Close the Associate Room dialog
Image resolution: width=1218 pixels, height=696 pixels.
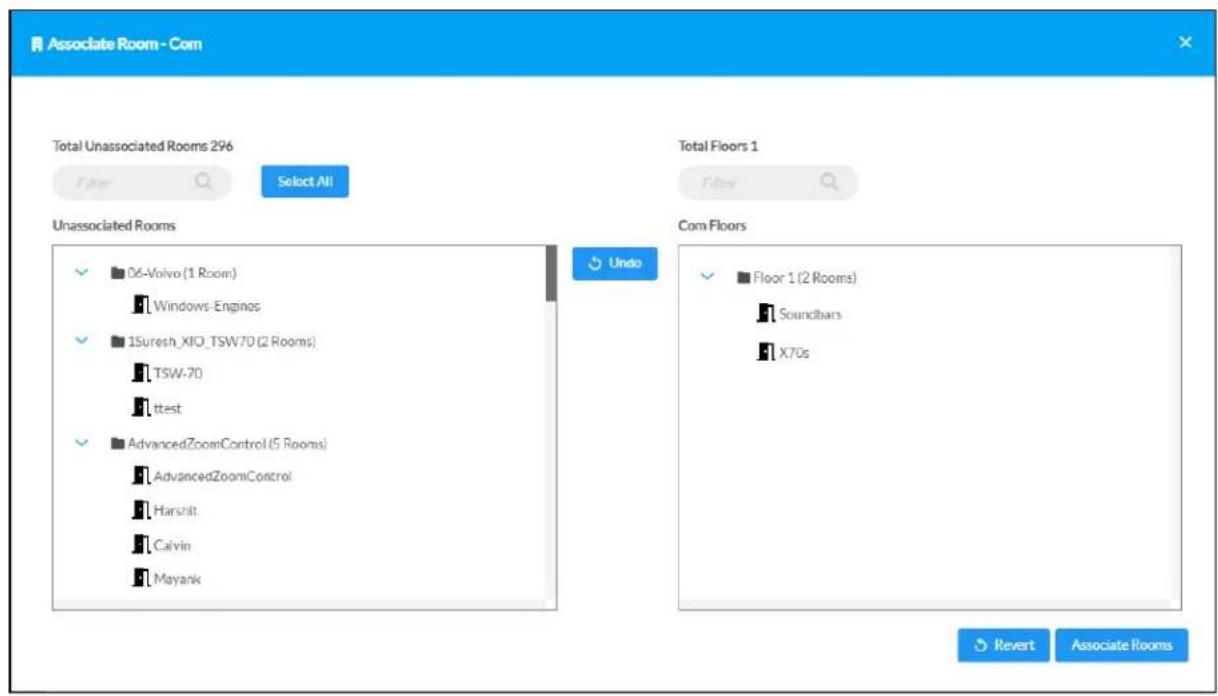1186,42
